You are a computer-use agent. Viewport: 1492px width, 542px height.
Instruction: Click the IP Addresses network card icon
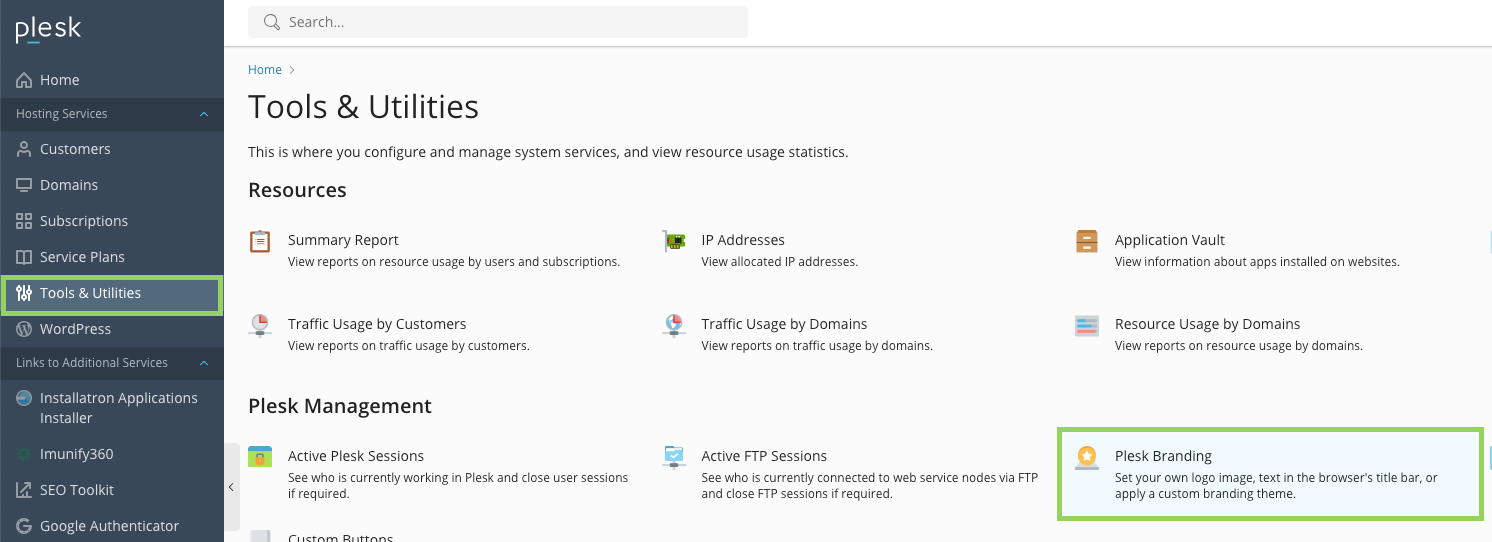[x=674, y=241]
